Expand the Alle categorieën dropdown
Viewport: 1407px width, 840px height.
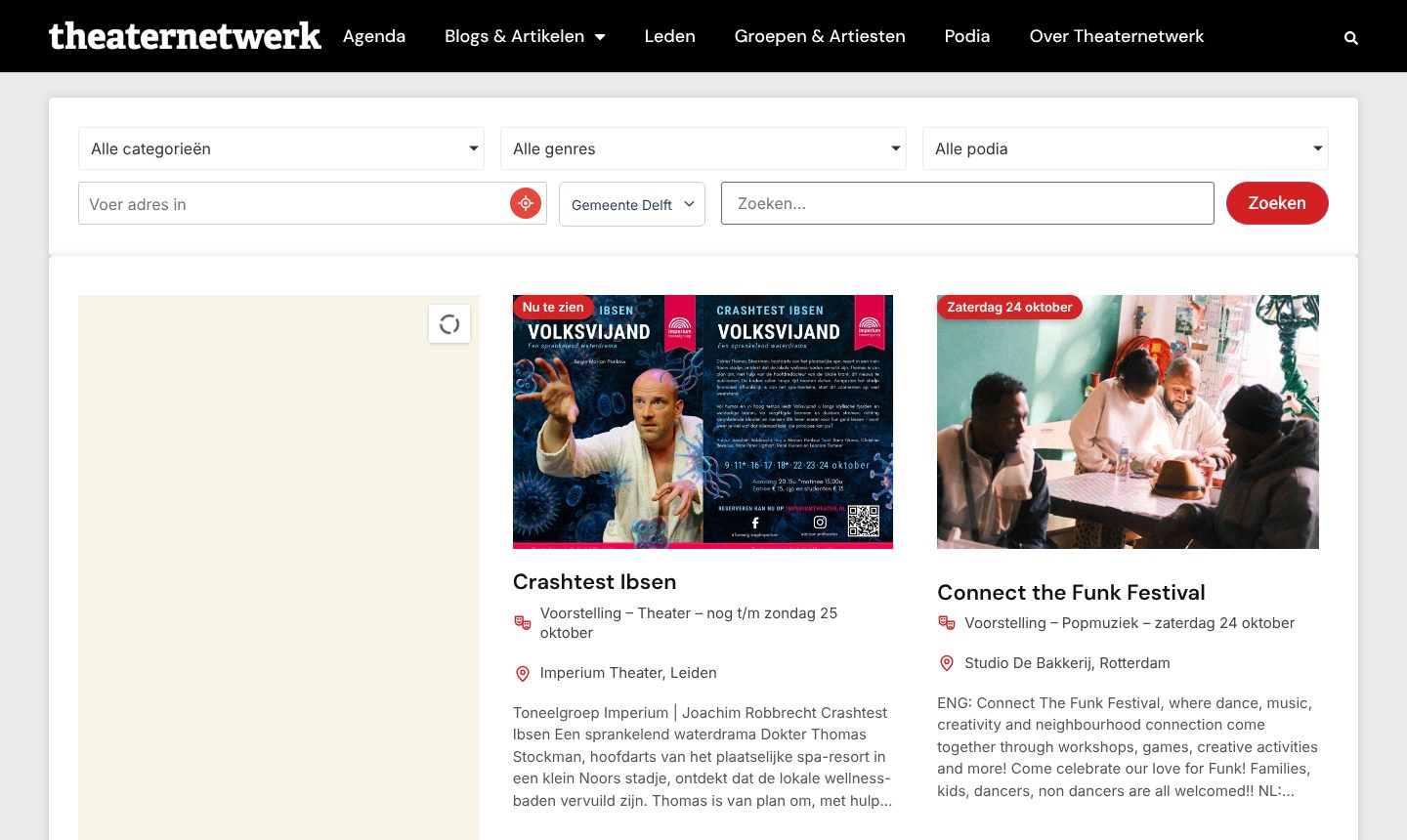coord(281,148)
